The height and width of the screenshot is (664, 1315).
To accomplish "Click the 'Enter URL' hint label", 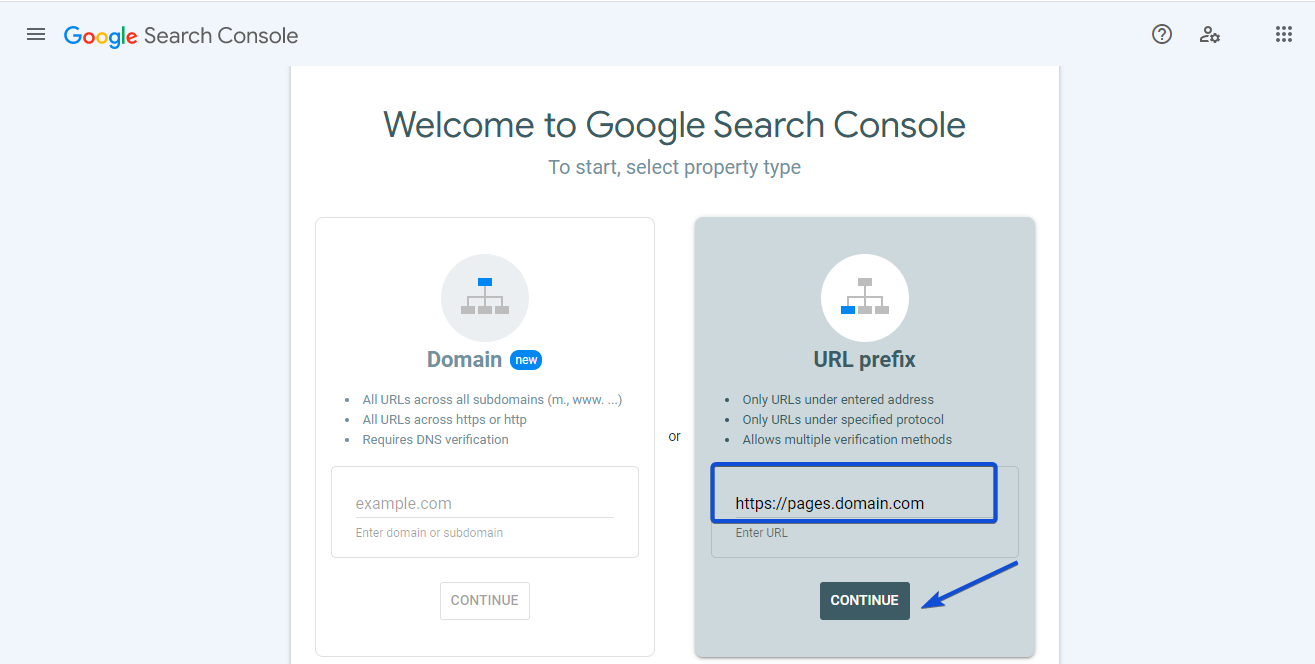I will [762, 533].
